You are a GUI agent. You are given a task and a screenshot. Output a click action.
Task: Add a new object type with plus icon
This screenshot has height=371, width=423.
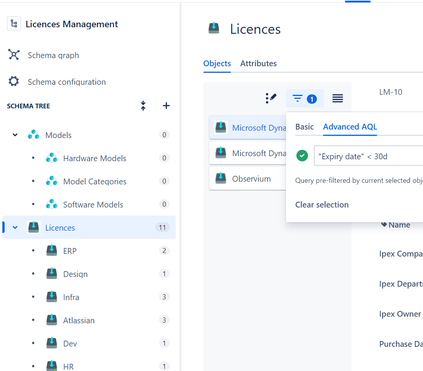[x=166, y=106]
